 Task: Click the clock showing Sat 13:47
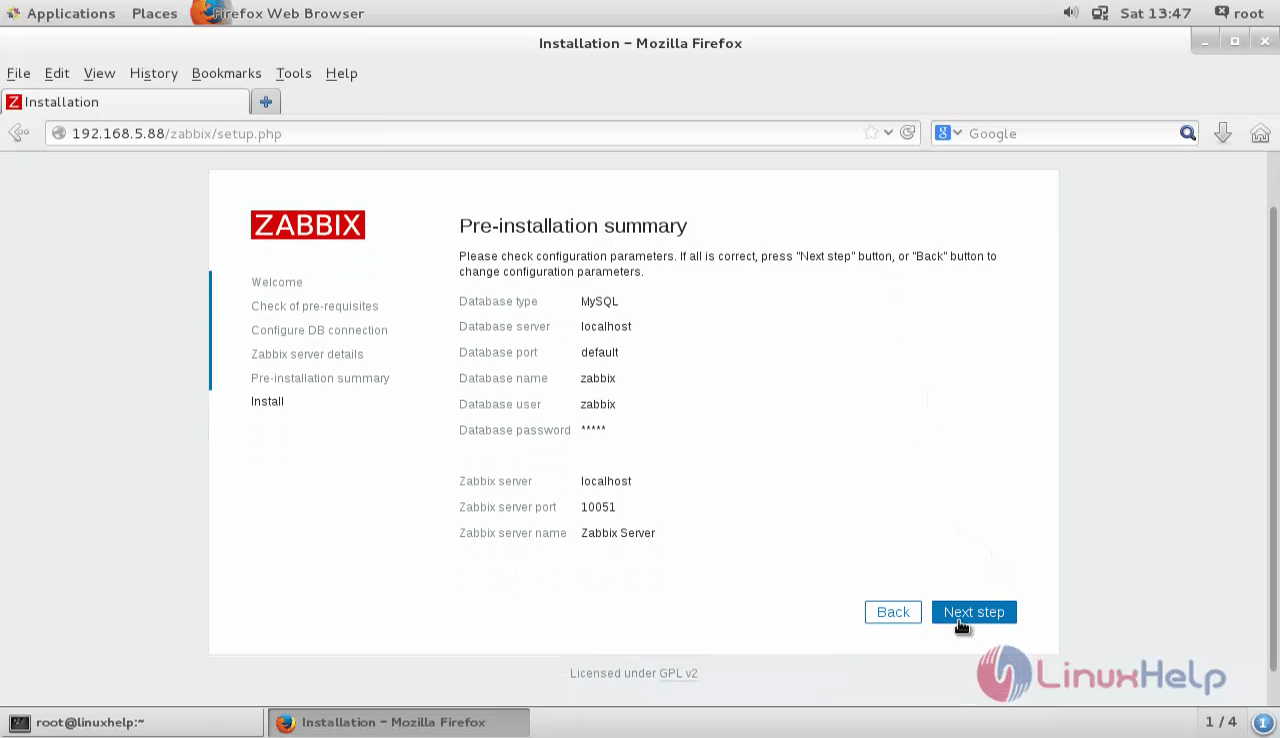(x=1155, y=13)
